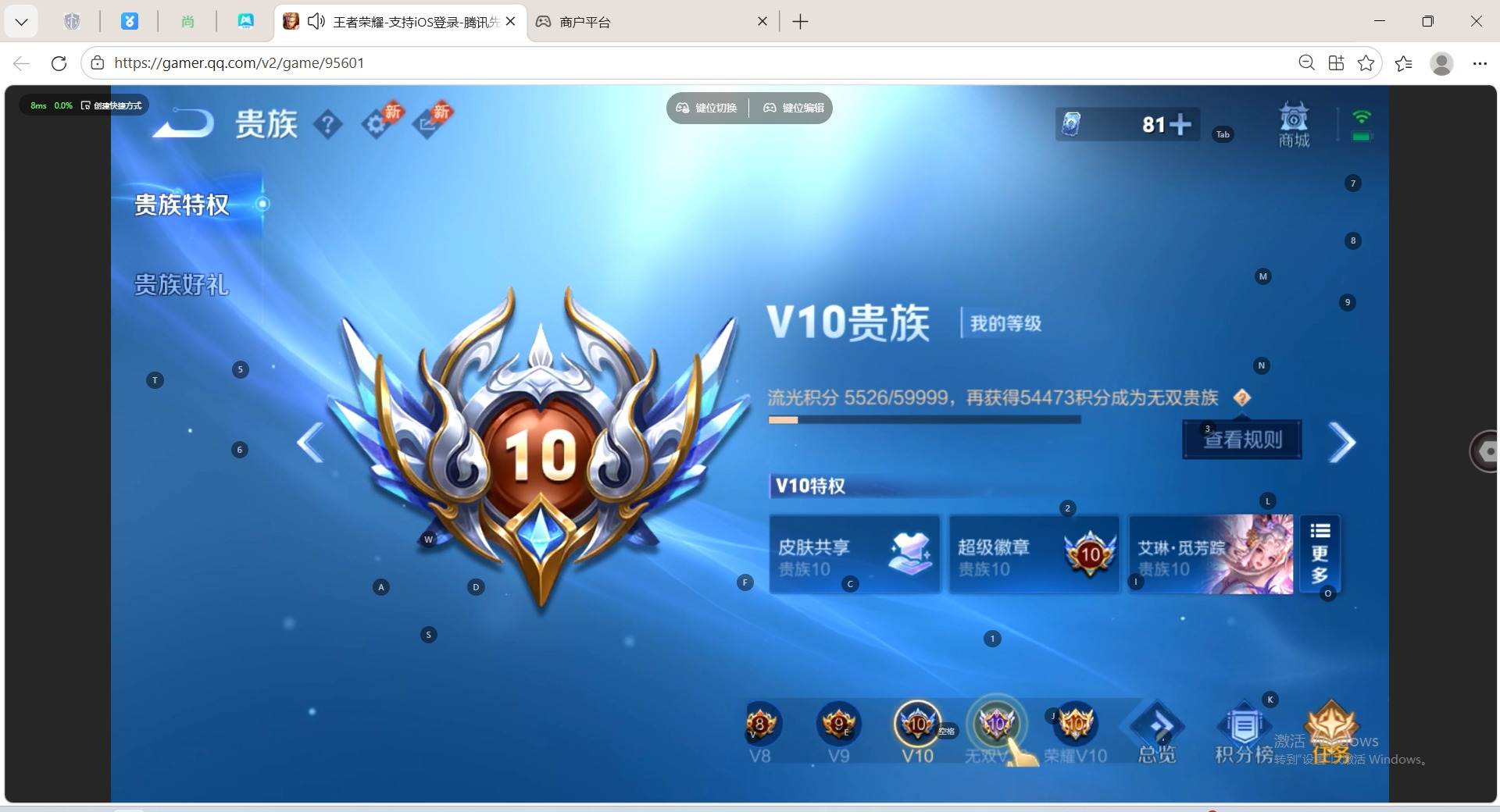Open the browser tab list dropdown chevron
The image size is (1500, 812).
click(x=22, y=22)
